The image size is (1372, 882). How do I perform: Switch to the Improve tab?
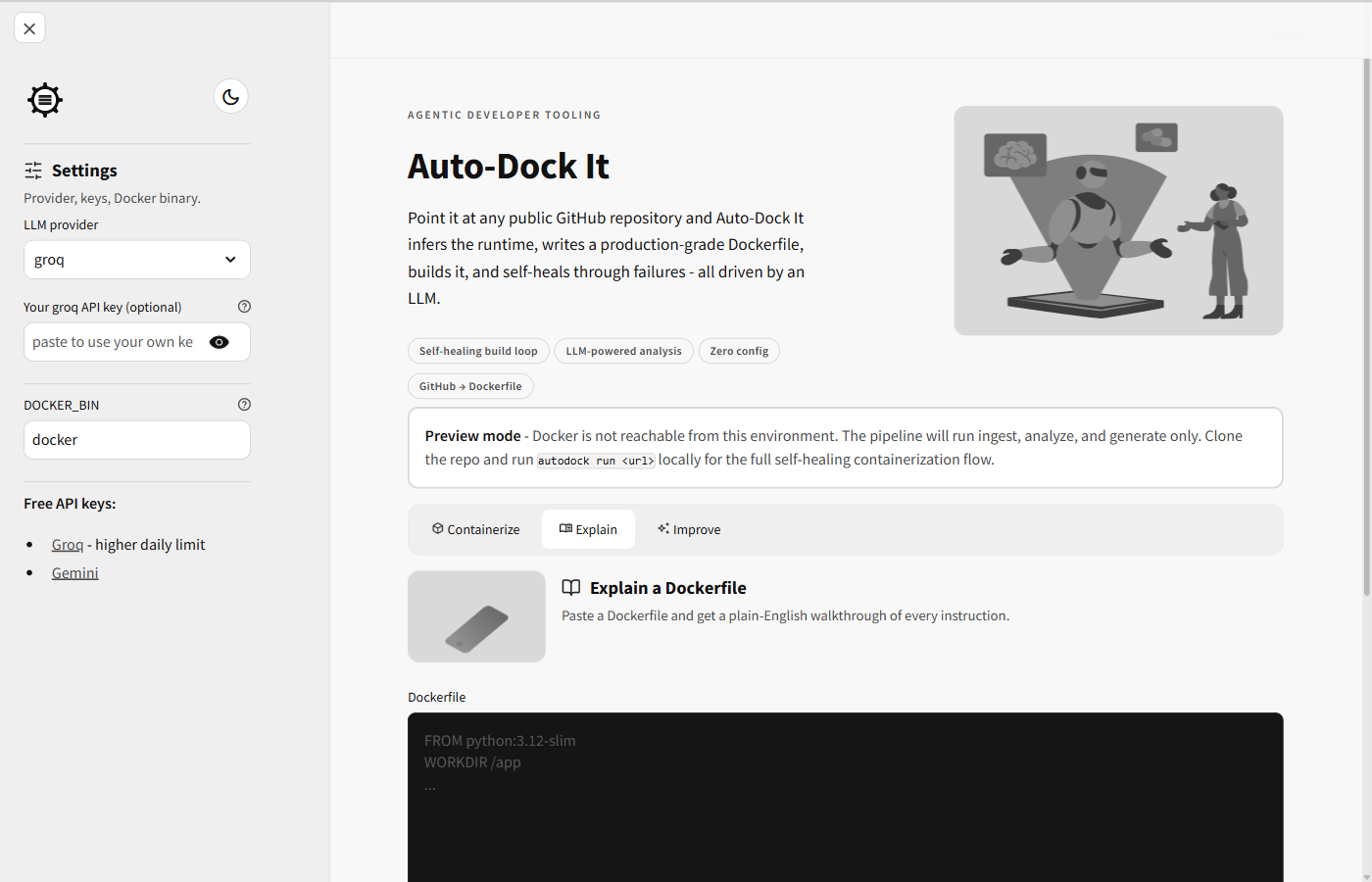[x=689, y=529]
